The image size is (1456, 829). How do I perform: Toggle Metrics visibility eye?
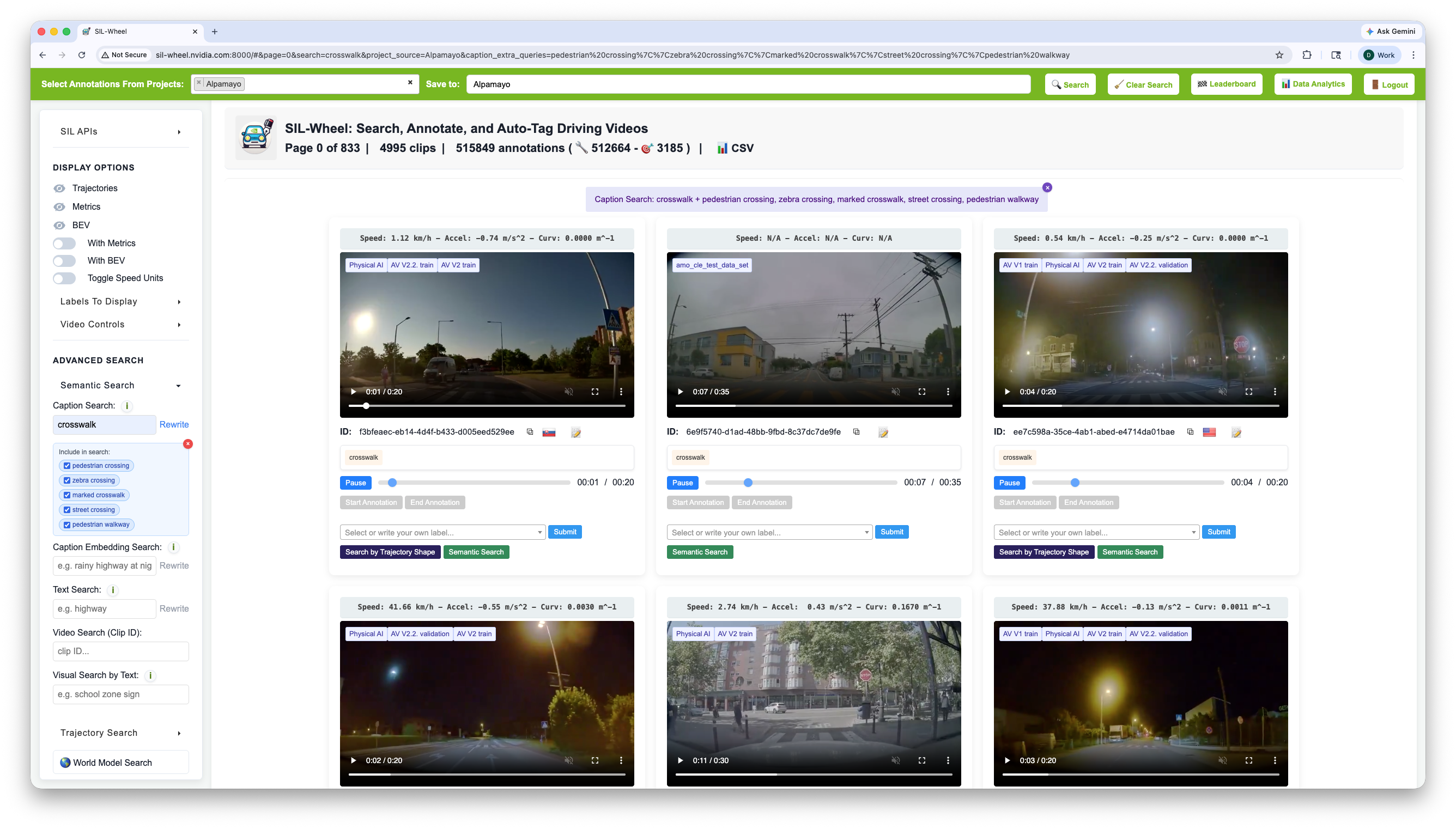coord(59,207)
